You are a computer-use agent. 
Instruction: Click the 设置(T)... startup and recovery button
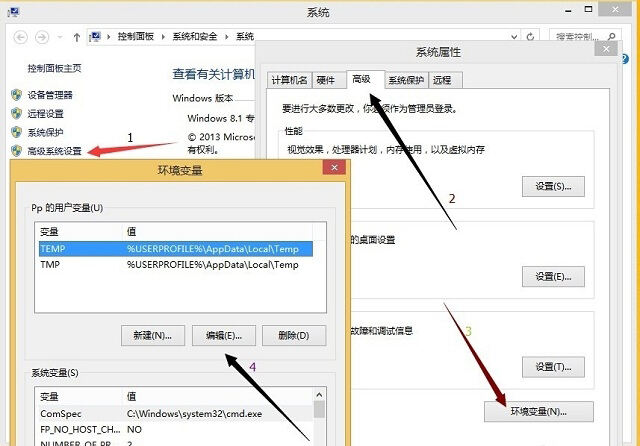coord(553,367)
